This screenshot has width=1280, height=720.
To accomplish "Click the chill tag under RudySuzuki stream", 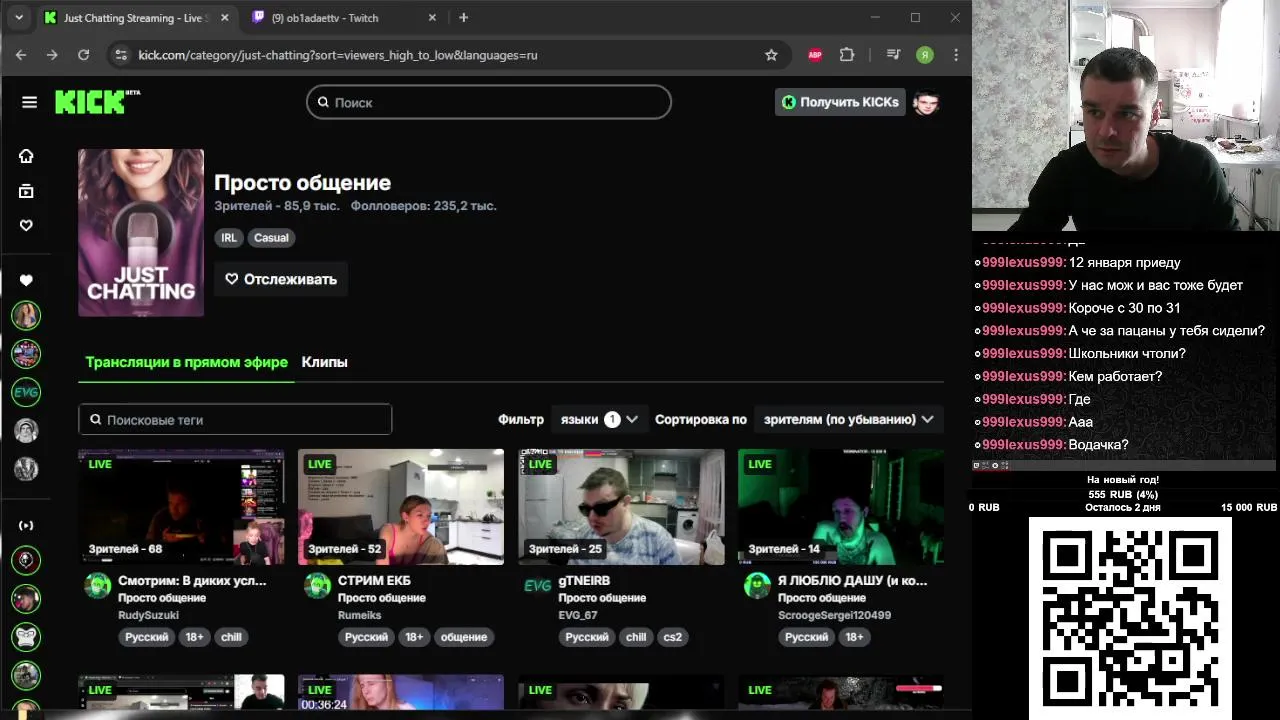I will point(231,637).
